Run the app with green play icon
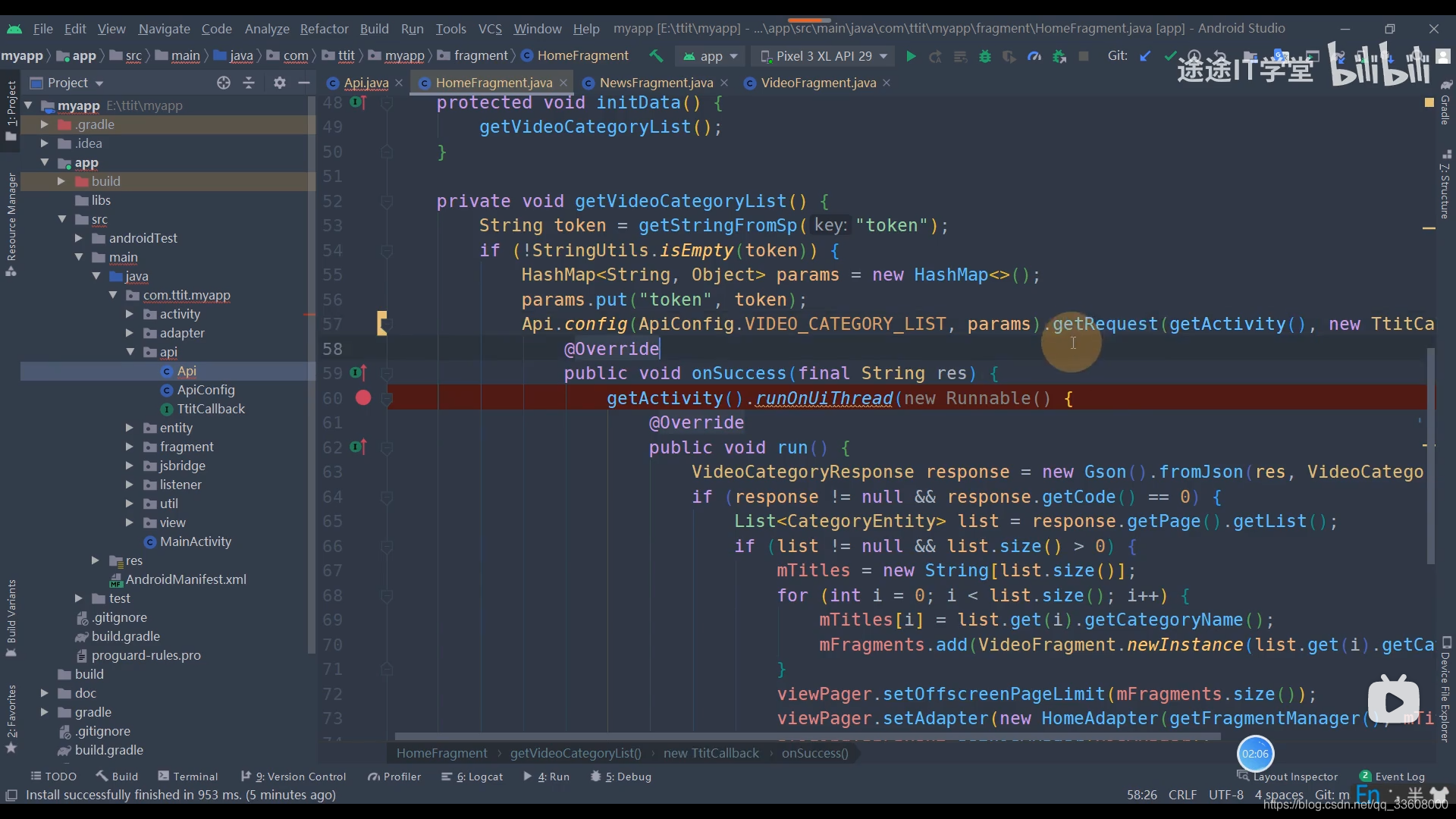The image size is (1456, 819). (x=911, y=56)
